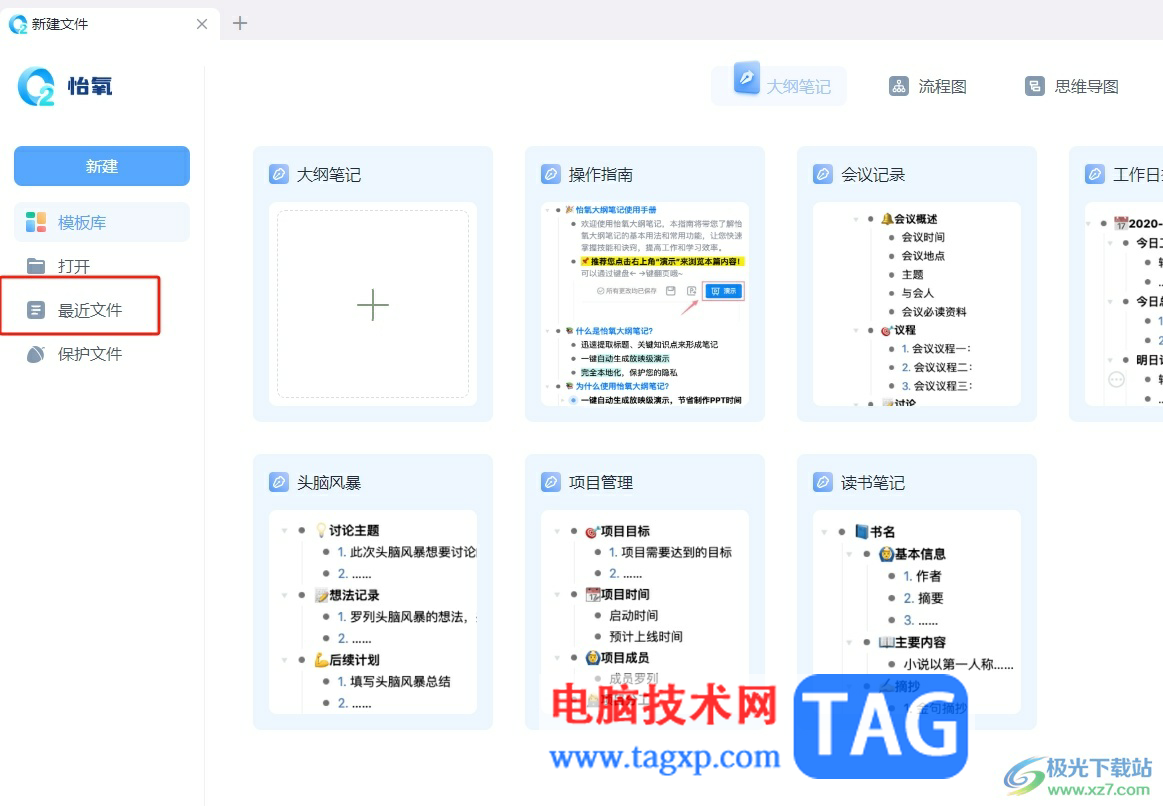1163x806 pixels.
Task: Click the 会议必读资料 line
Action: (934, 311)
